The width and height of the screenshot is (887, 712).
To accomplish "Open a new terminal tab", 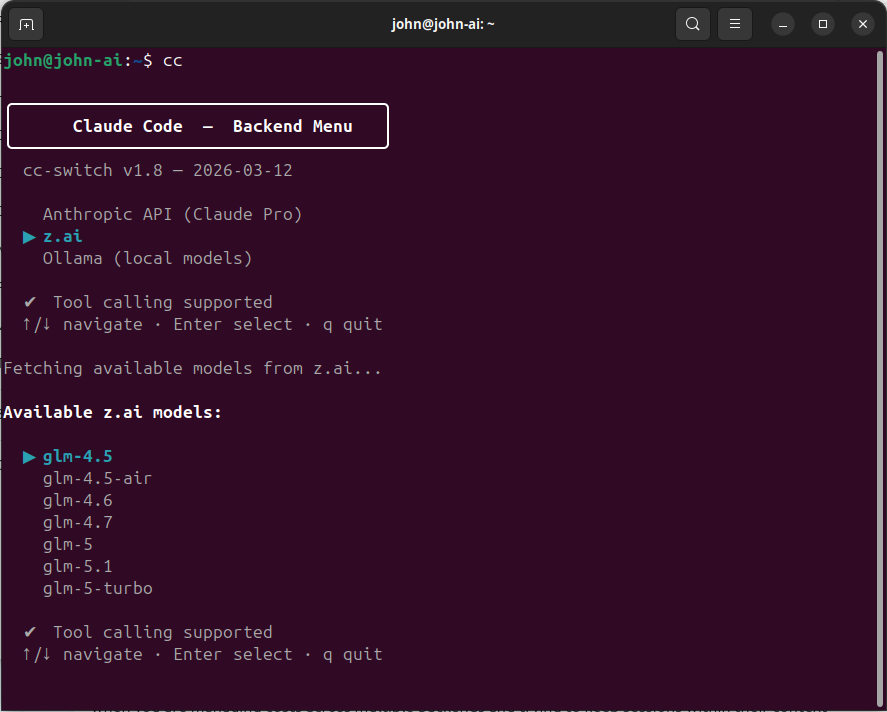I will coord(25,24).
